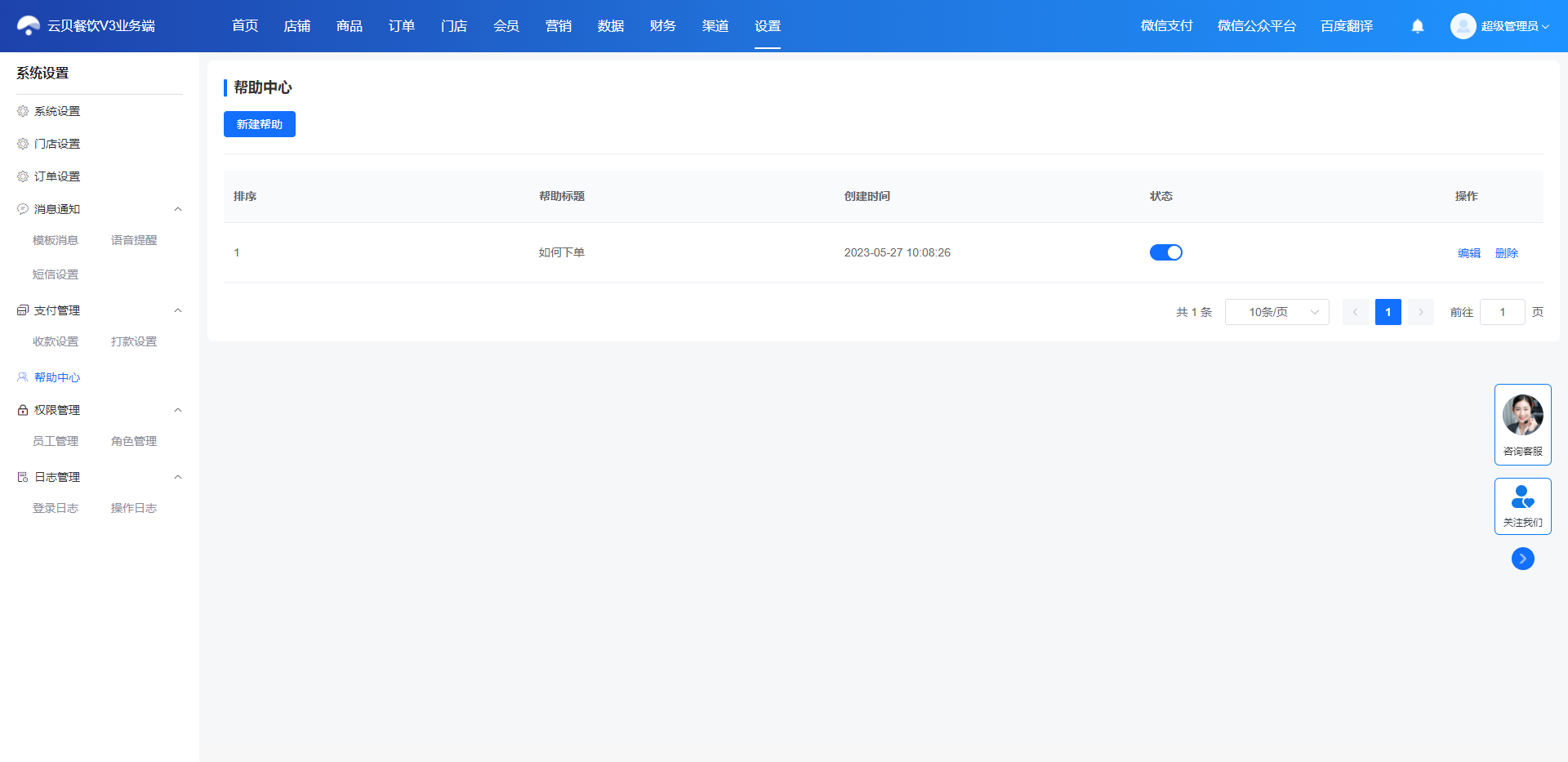Click the notification bell icon
The width and height of the screenshot is (1568, 762).
click(1418, 26)
